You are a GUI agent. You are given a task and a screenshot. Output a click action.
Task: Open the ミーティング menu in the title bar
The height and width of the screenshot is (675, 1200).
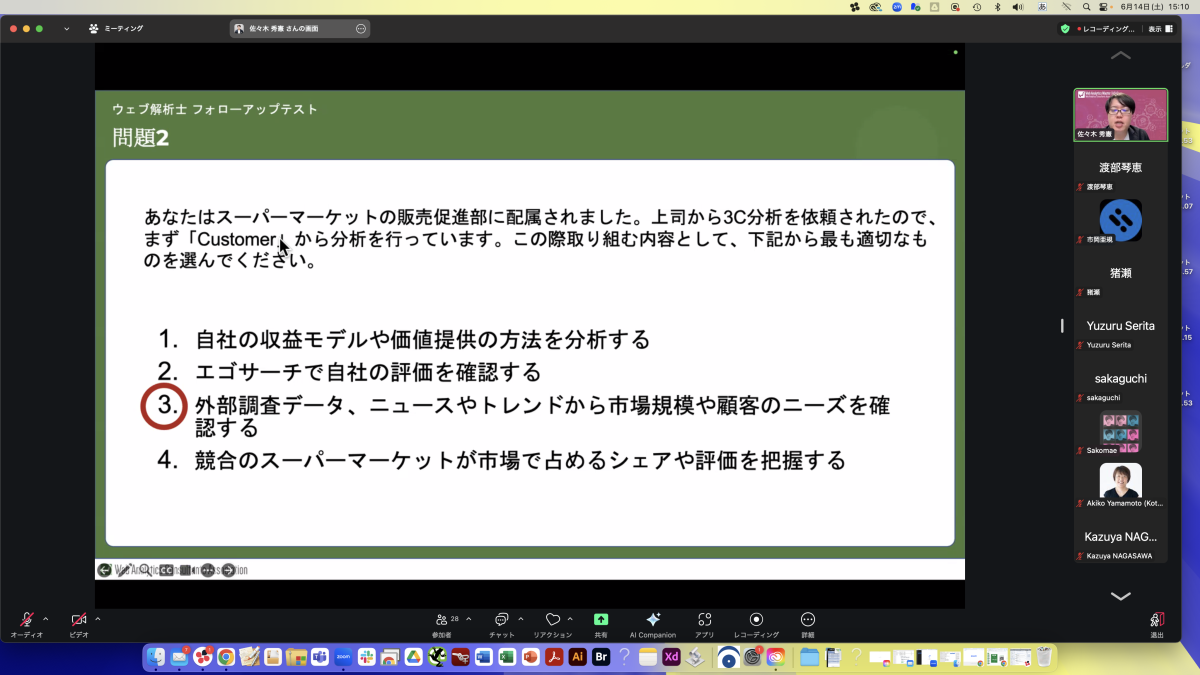[x=116, y=29]
